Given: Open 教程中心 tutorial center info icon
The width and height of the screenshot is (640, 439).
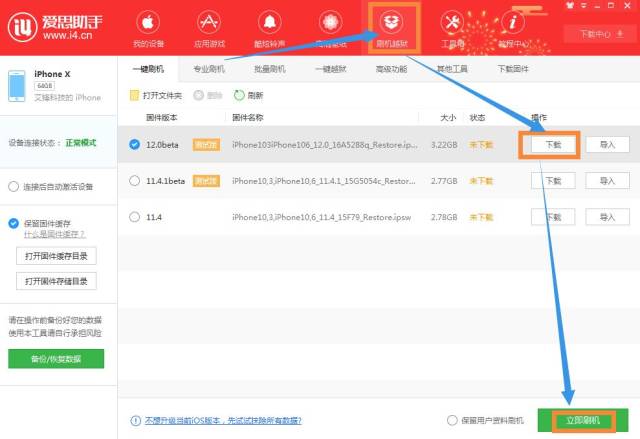Looking at the screenshot, I should (513, 22).
